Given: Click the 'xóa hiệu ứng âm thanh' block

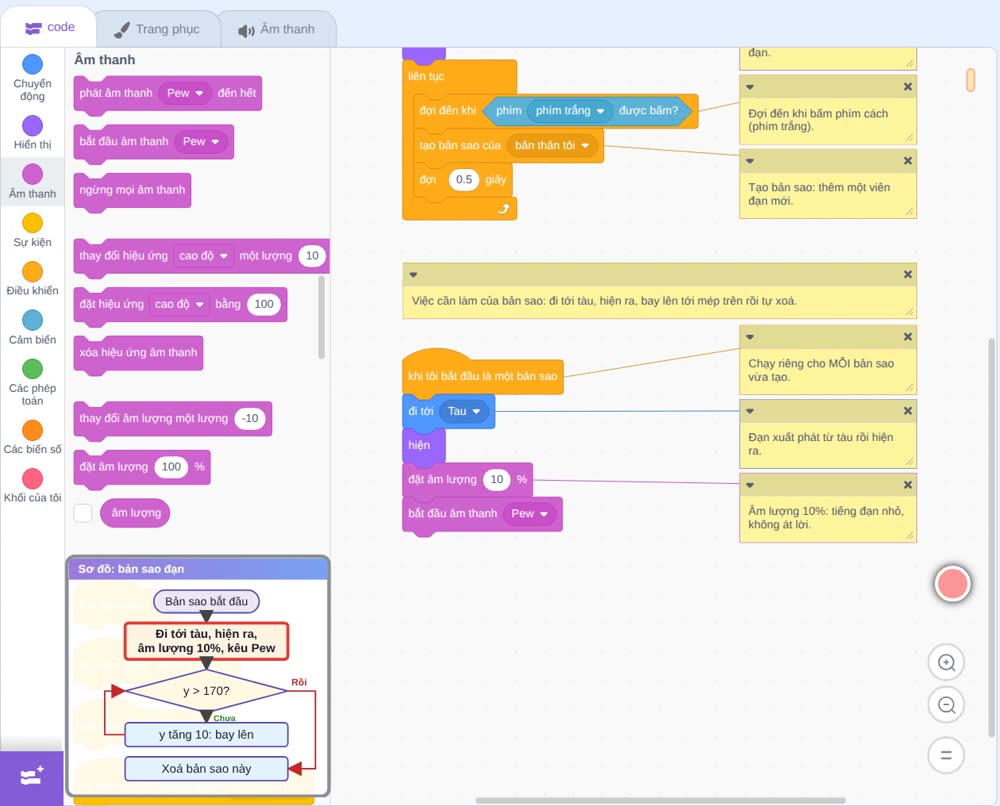Looking at the screenshot, I should click(x=138, y=353).
